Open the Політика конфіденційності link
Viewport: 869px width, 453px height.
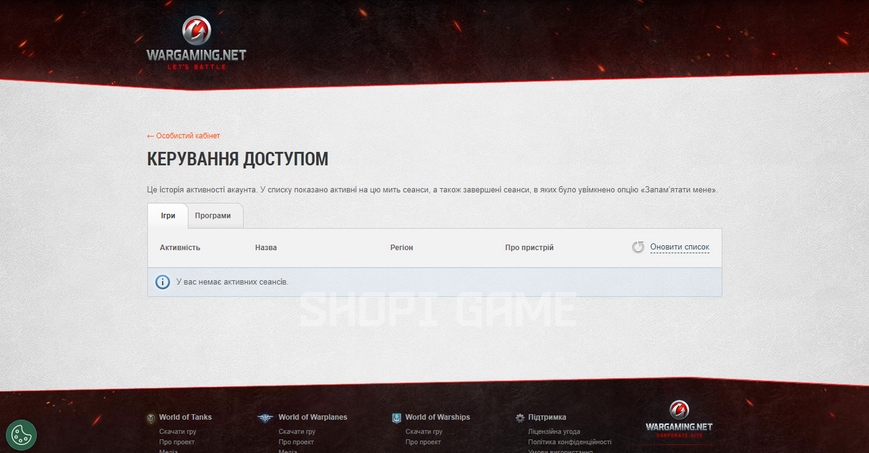[570, 442]
